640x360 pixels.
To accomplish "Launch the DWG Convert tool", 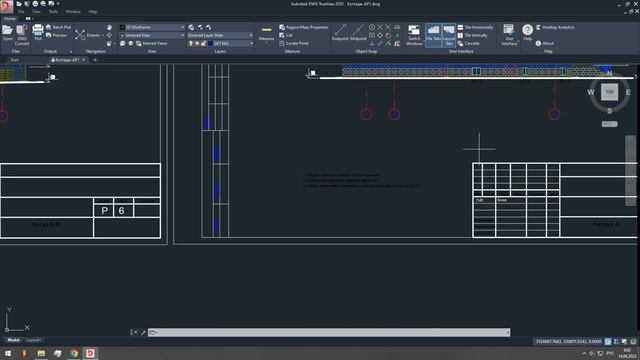I will [x=22, y=34].
